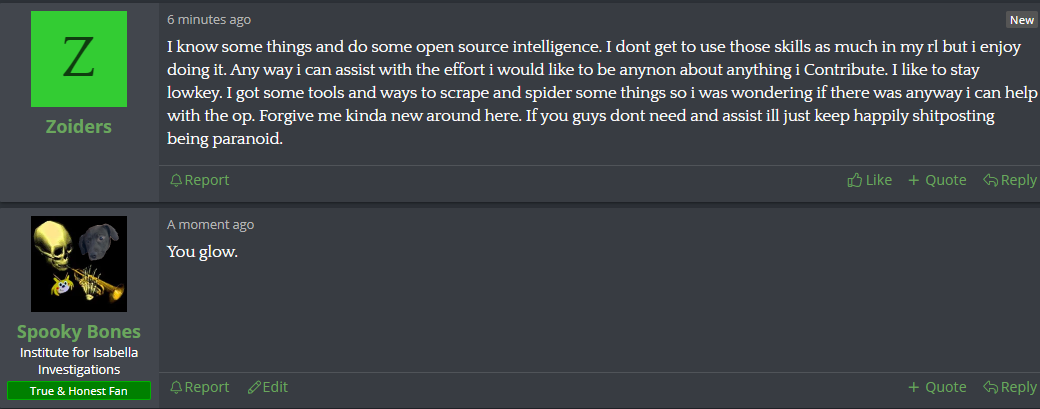Click 'Institute for Isabella Investigations' user title
Screen dimensions: 1040x409
pyautogui.click(x=79, y=361)
